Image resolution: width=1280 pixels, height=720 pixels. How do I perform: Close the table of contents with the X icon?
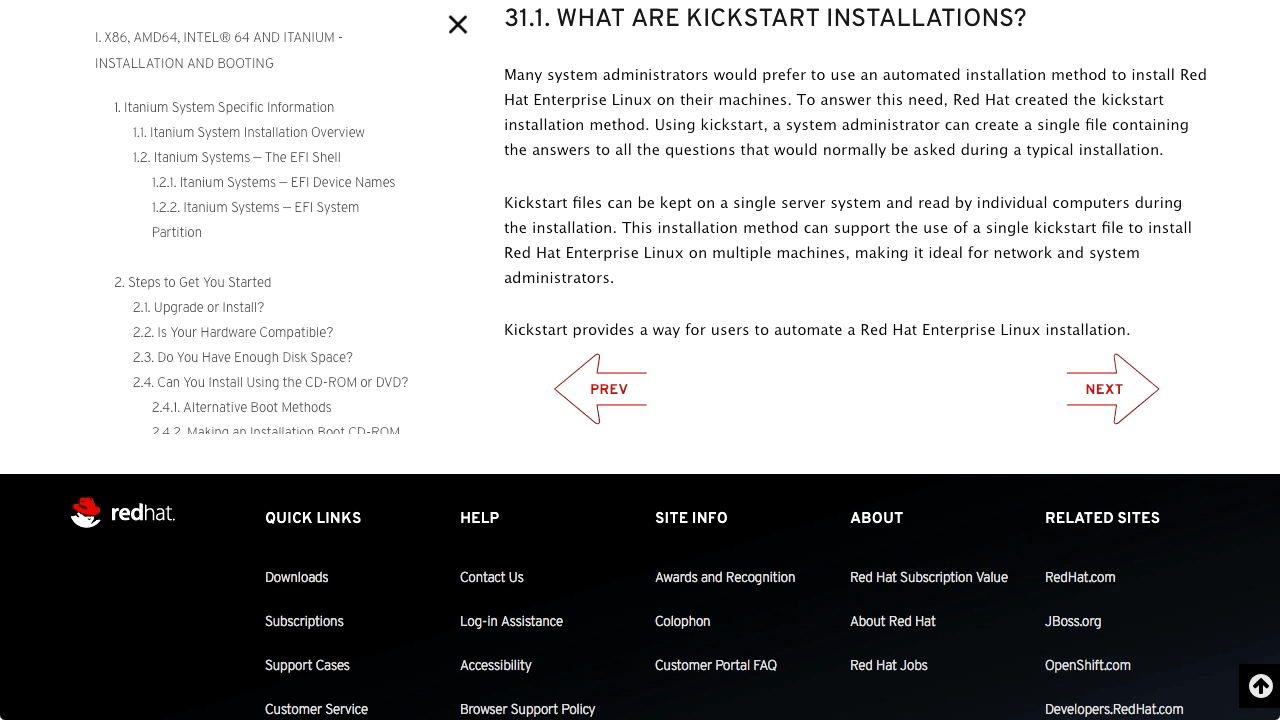pos(458,24)
